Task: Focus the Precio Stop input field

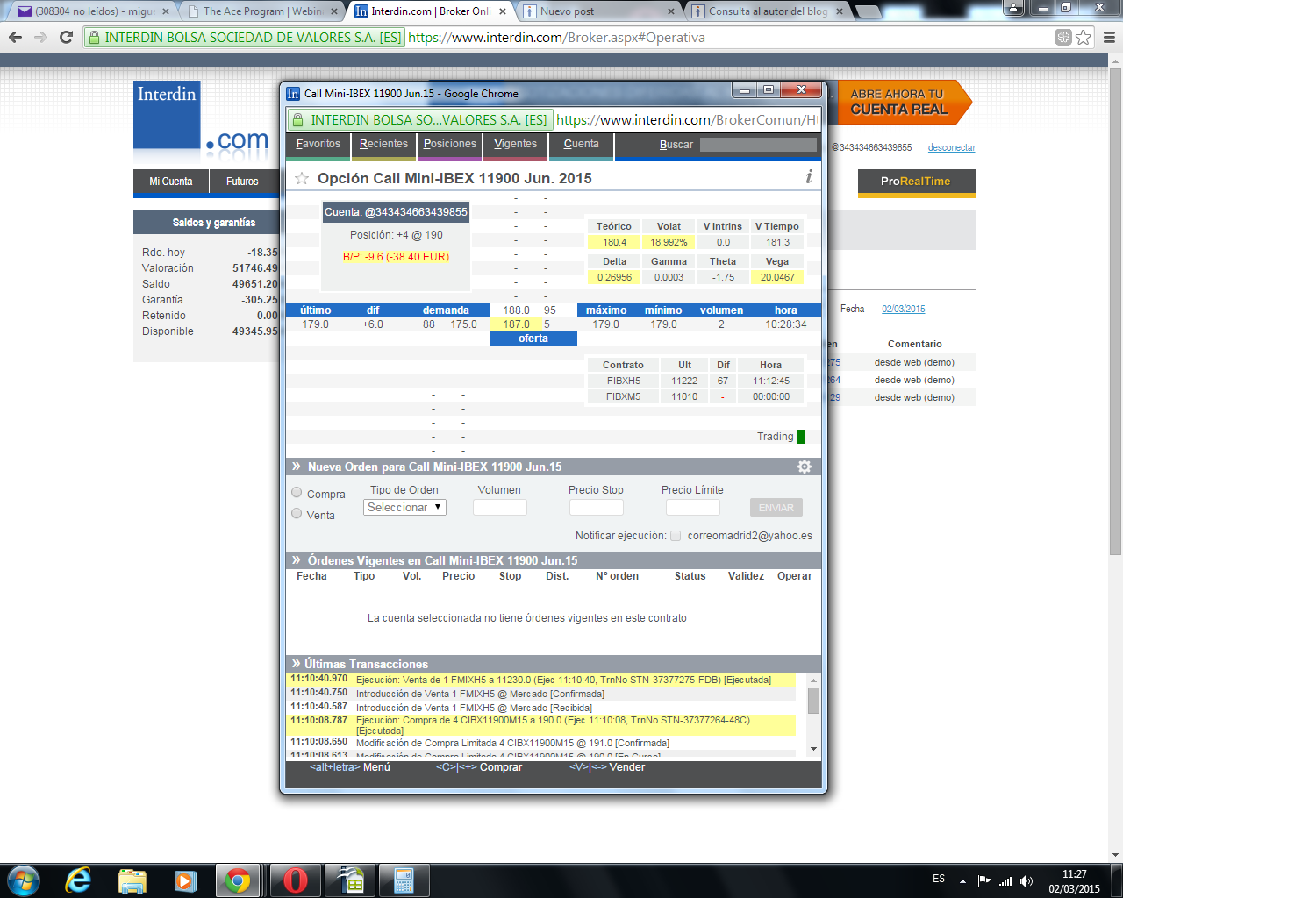Action: [x=597, y=507]
